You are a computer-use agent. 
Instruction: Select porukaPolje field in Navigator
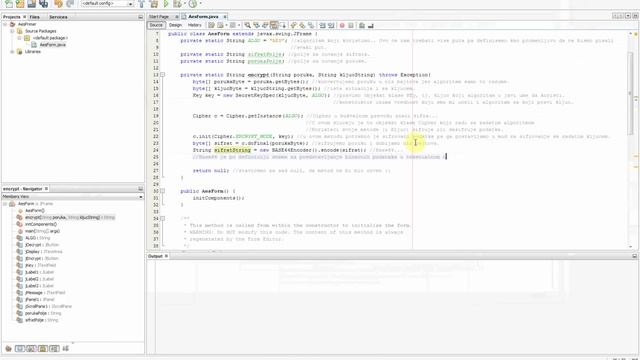43,313
